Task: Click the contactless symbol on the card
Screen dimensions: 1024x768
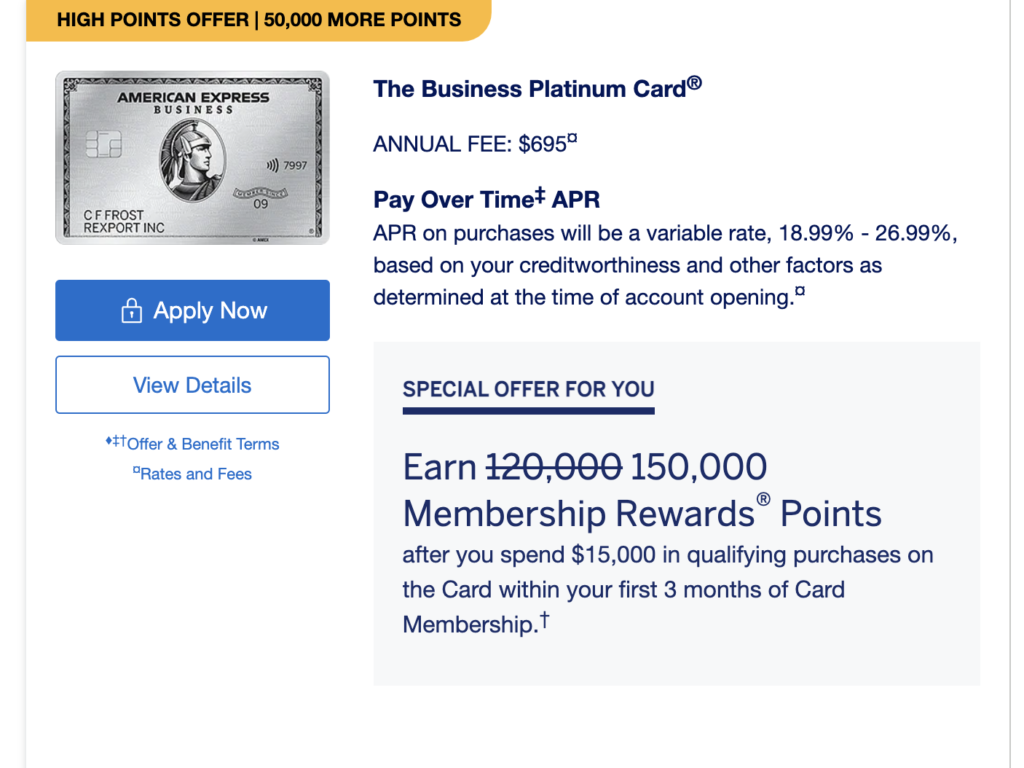Action: pyautogui.click(x=272, y=165)
